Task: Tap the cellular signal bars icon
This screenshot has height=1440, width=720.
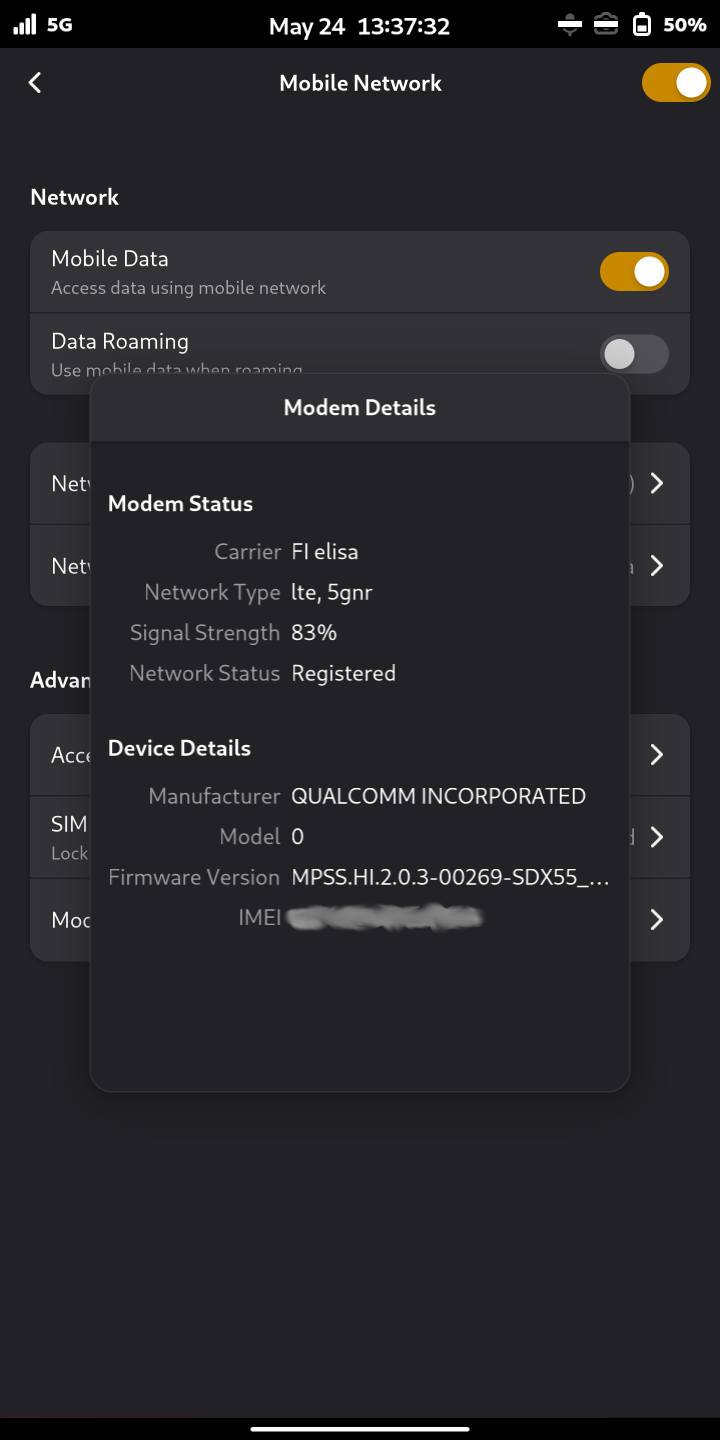Action: (24, 25)
